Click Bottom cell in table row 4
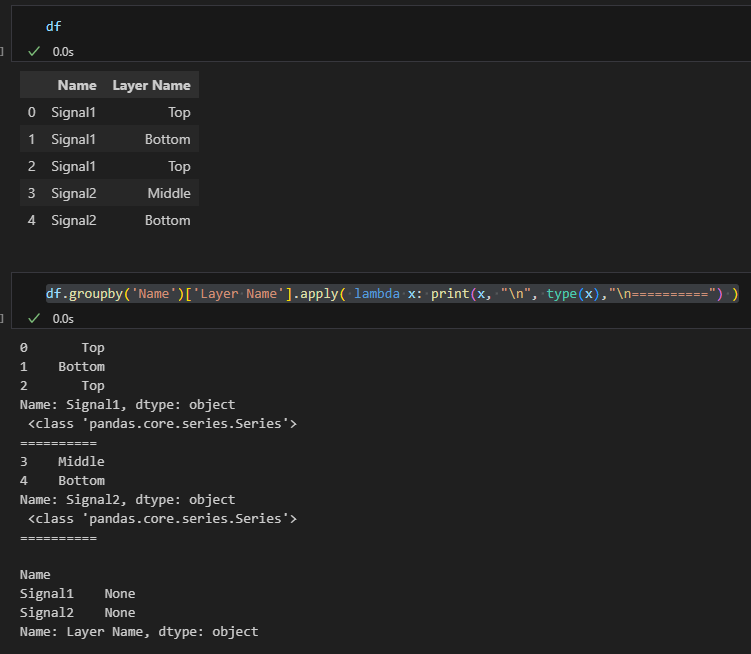The image size is (751, 654). tap(168, 220)
